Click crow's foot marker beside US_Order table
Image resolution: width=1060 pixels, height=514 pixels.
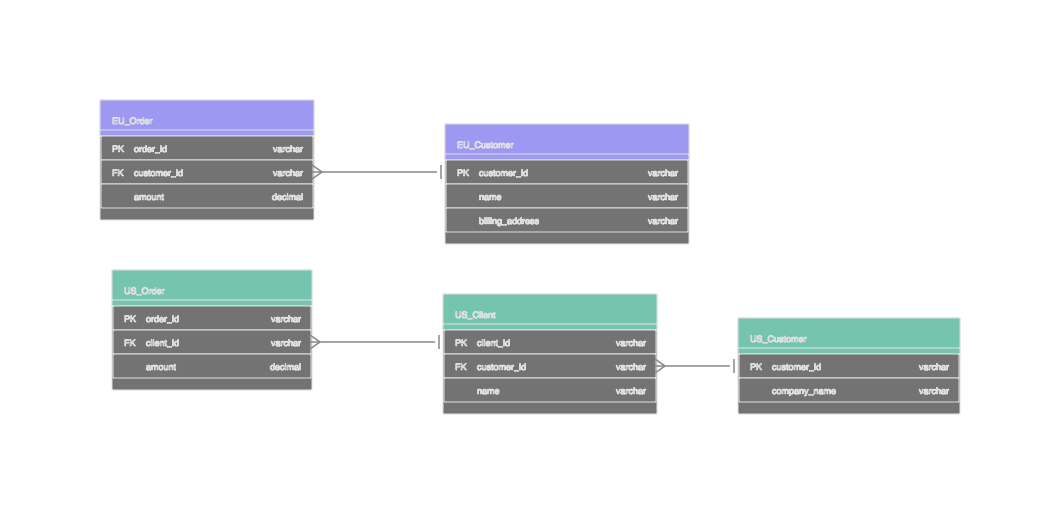point(317,342)
